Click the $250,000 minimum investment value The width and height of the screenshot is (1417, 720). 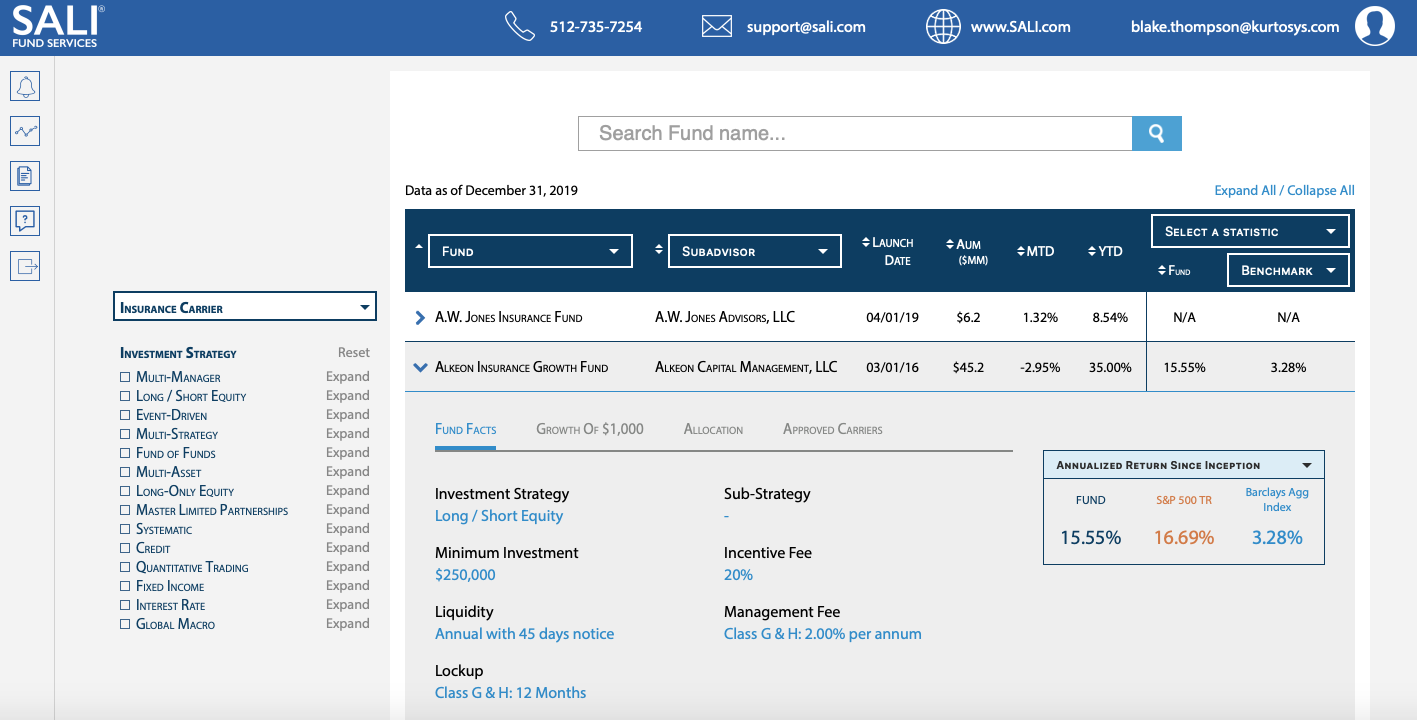pyautogui.click(x=465, y=575)
